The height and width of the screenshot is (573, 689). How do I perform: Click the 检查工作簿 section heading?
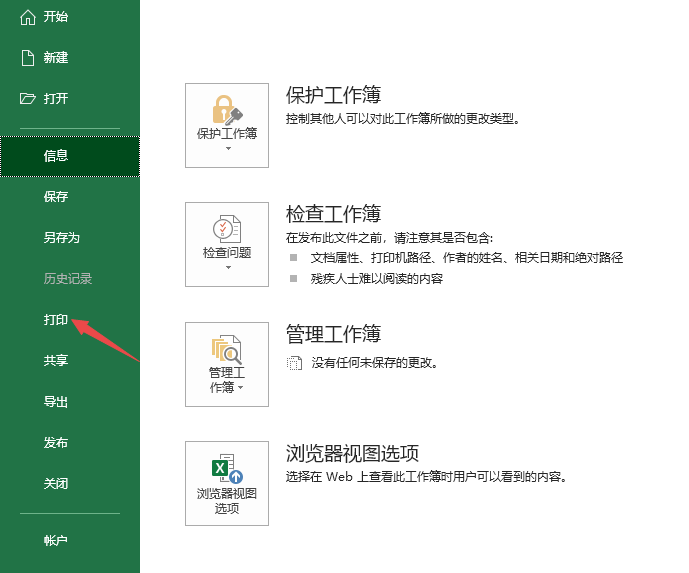point(333,214)
